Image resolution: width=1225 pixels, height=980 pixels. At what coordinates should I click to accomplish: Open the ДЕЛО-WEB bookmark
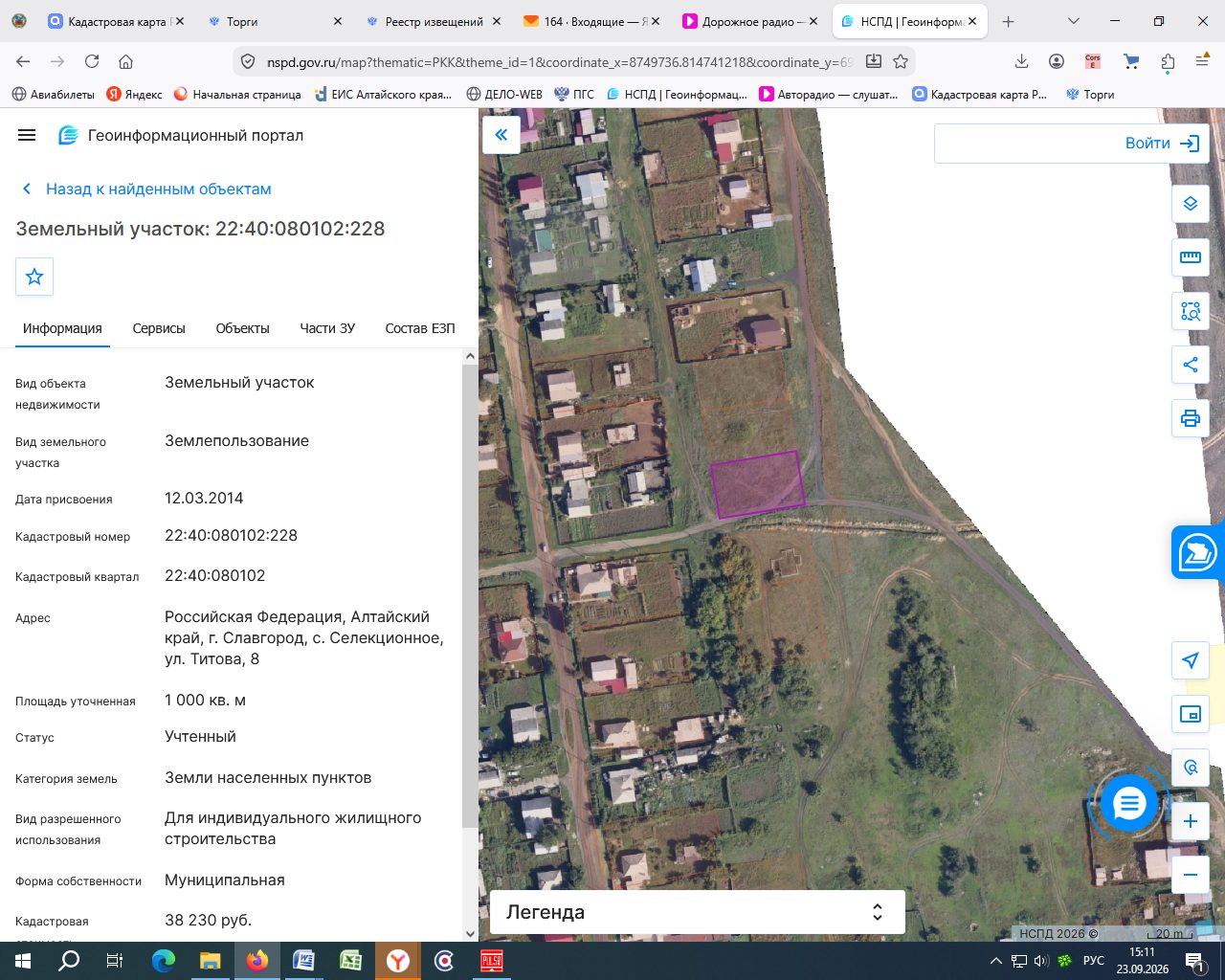pyautogui.click(x=504, y=94)
